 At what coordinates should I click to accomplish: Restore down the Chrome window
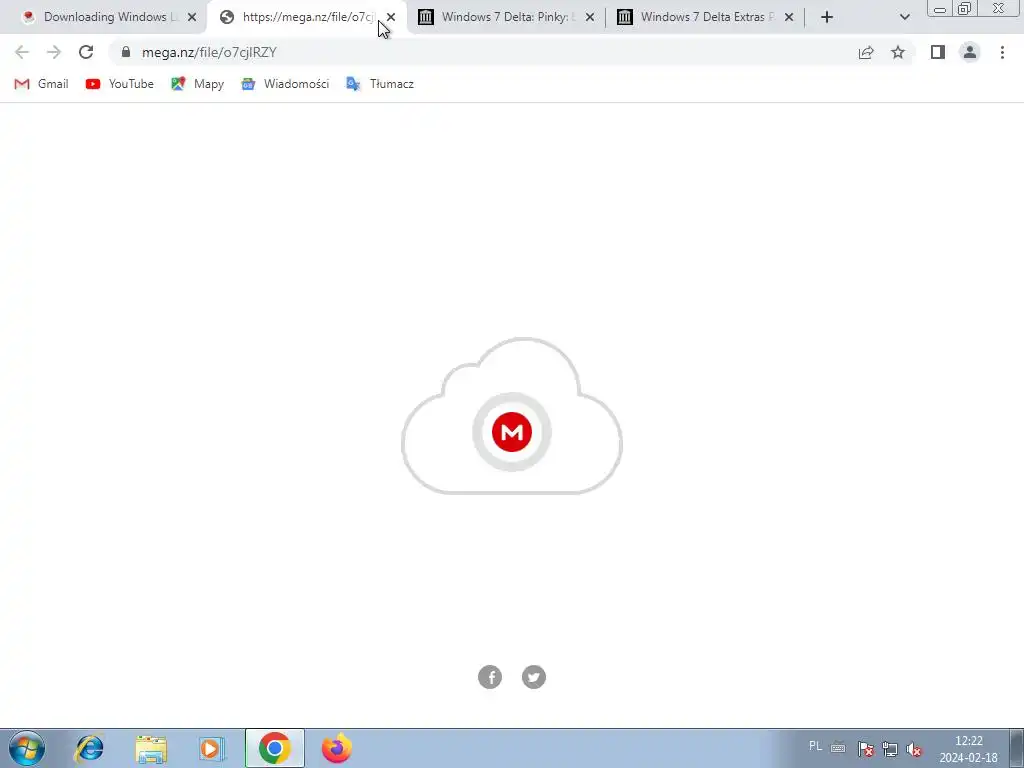pos(964,9)
